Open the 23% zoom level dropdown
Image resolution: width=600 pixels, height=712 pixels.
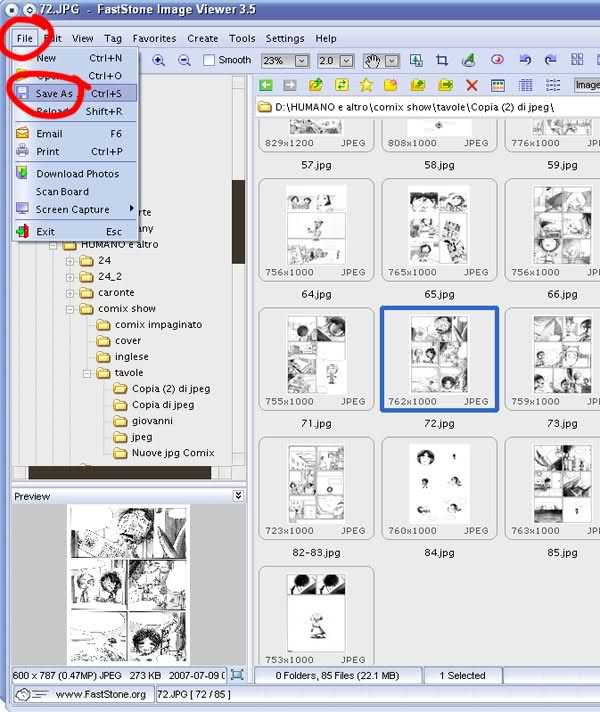(x=301, y=61)
